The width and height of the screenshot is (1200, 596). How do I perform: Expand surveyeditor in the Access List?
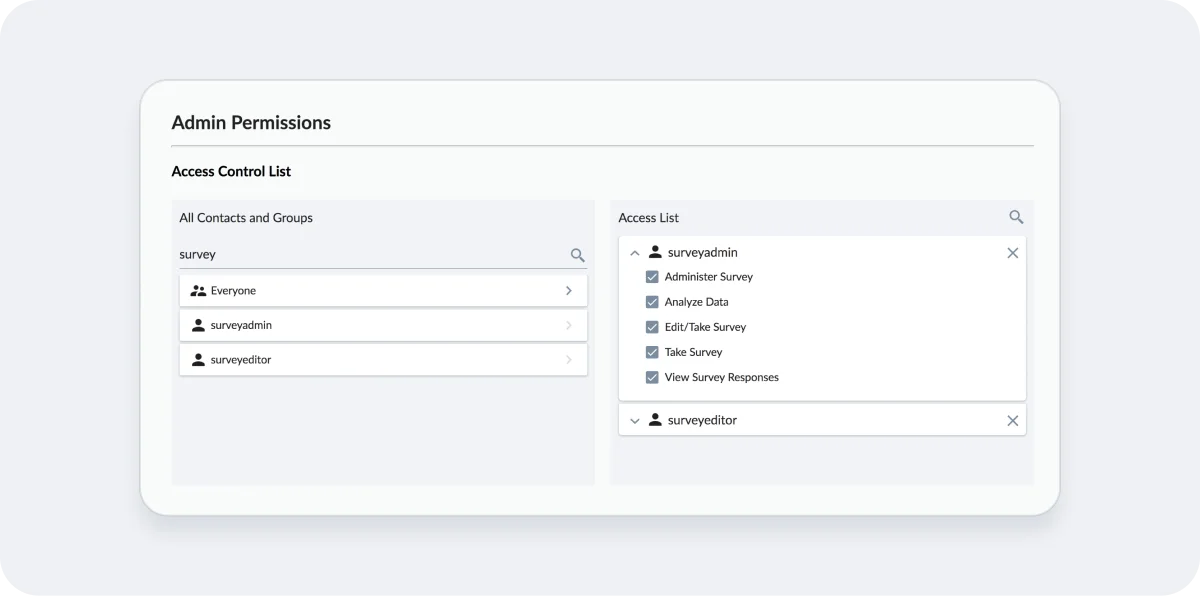coord(634,420)
